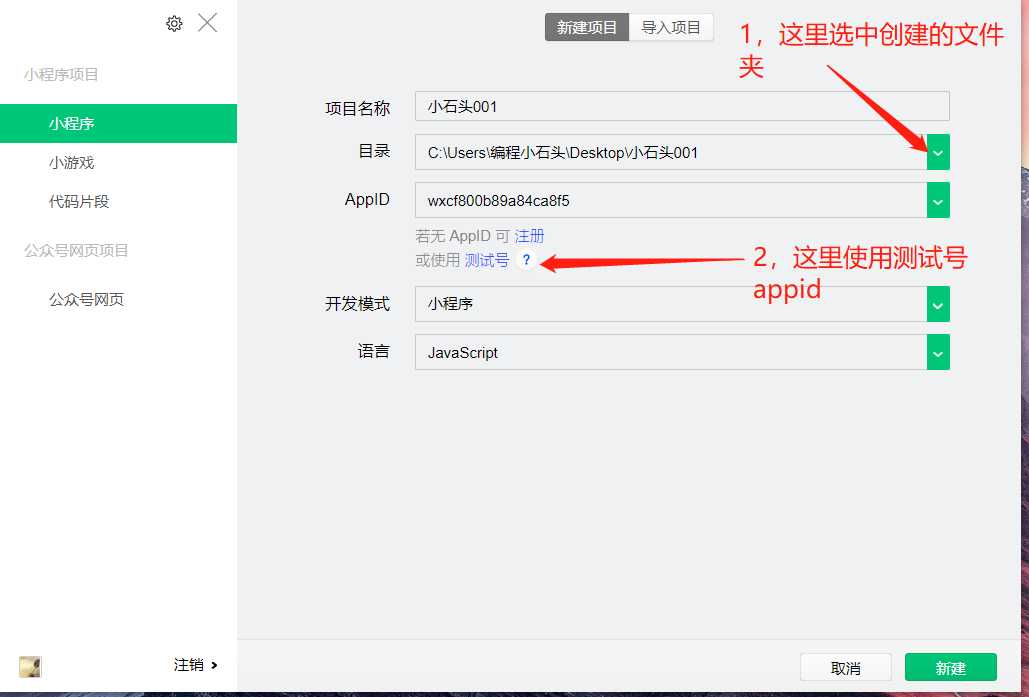This screenshot has height=697, width=1029.
Task: Click the 测试号 link
Action: click(x=487, y=260)
